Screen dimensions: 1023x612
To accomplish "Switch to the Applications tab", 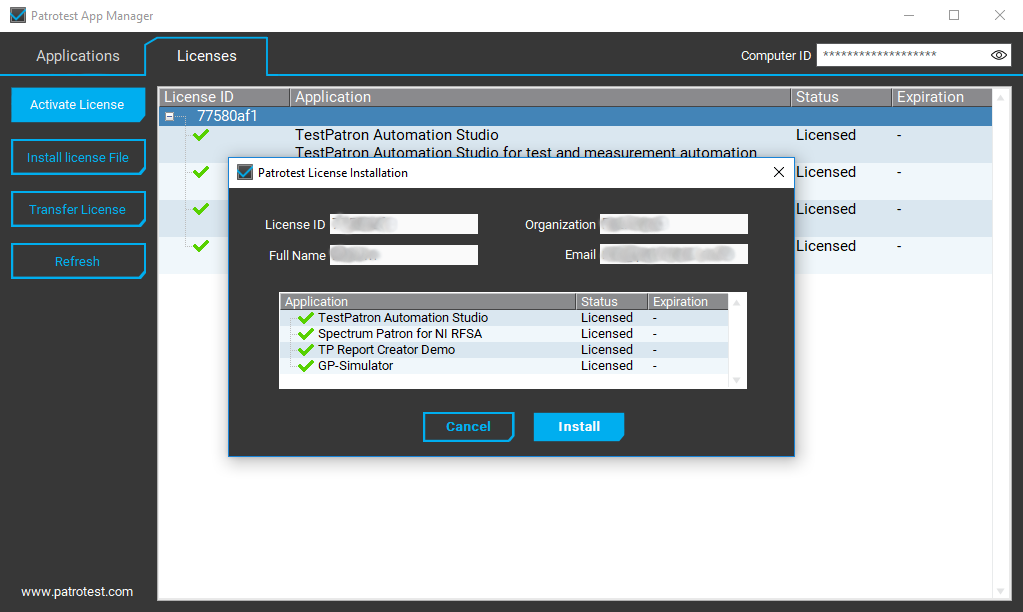I will (78, 56).
